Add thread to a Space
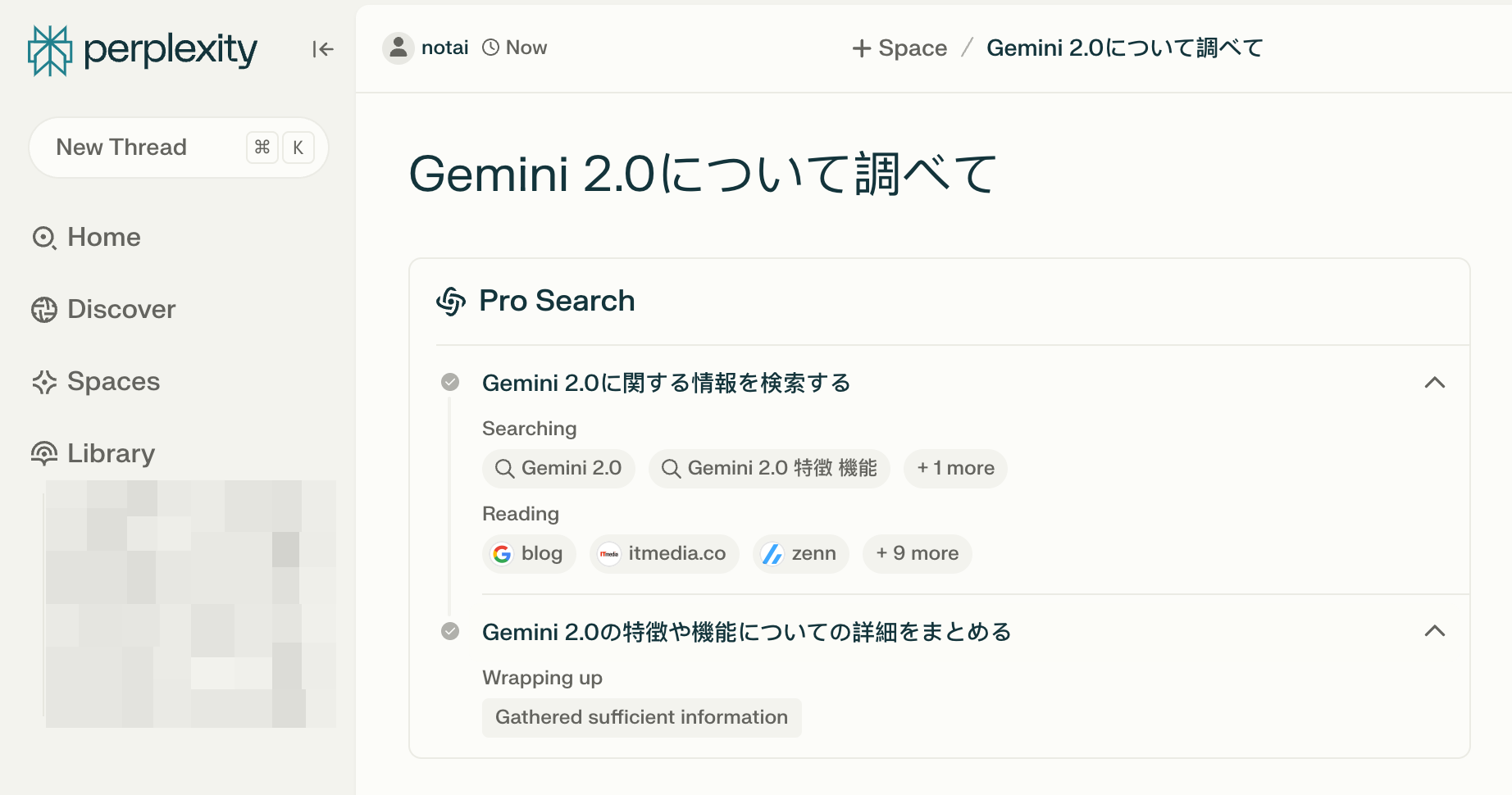This screenshot has width=1512, height=795. point(899,48)
